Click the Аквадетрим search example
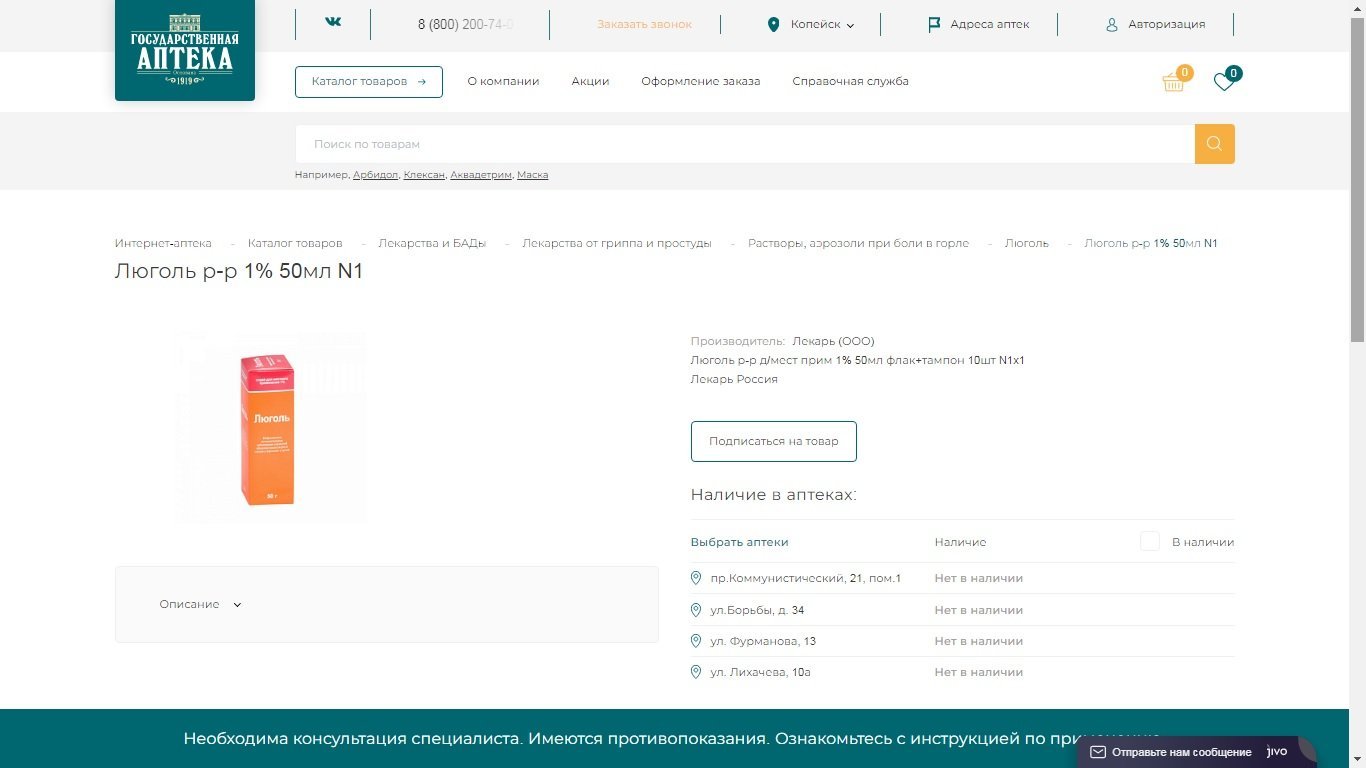 pos(481,175)
